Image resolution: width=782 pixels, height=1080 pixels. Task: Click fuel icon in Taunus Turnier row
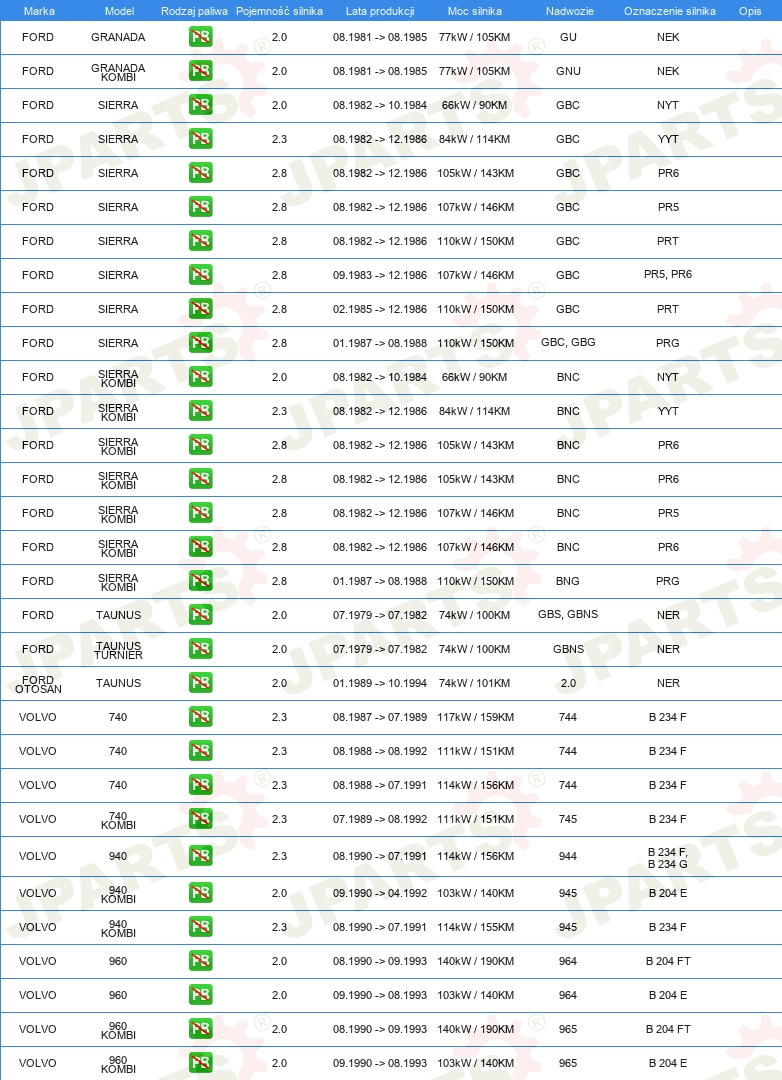200,648
